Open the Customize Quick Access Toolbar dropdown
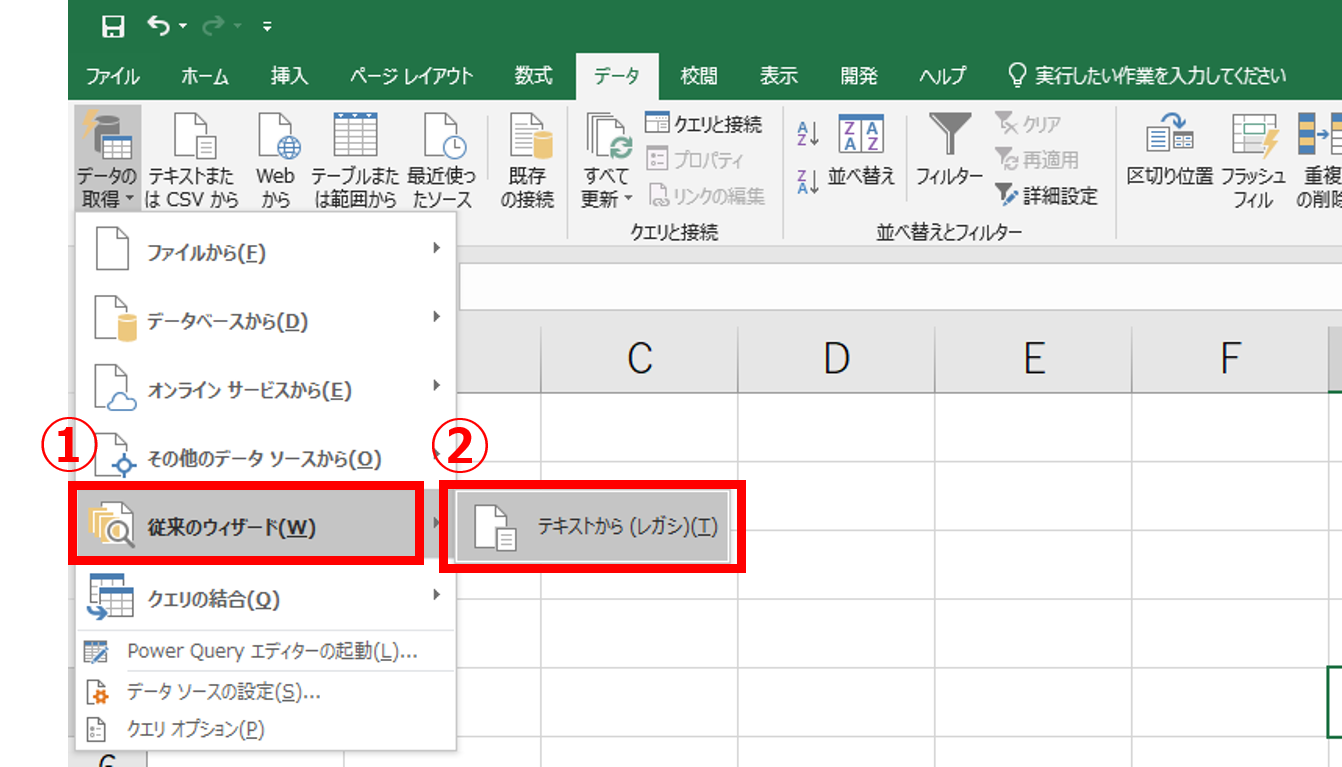The height and width of the screenshot is (767, 1342). click(267, 28)
